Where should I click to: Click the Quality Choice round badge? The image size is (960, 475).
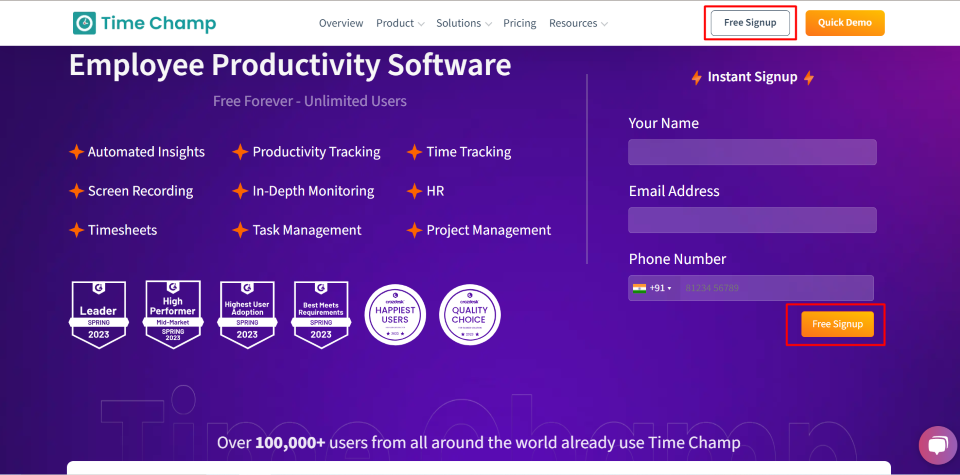pyautogui.click(x=470, y=315)
